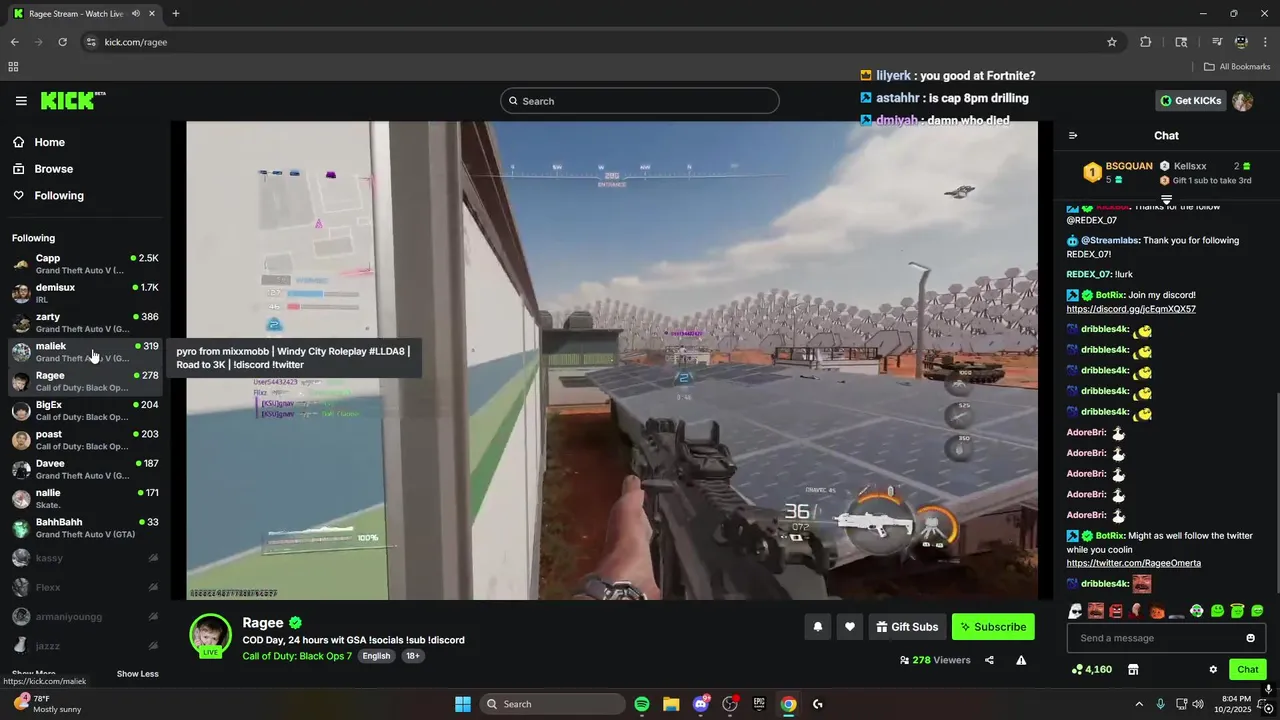Focus the Send a message field

(1166, 638)
